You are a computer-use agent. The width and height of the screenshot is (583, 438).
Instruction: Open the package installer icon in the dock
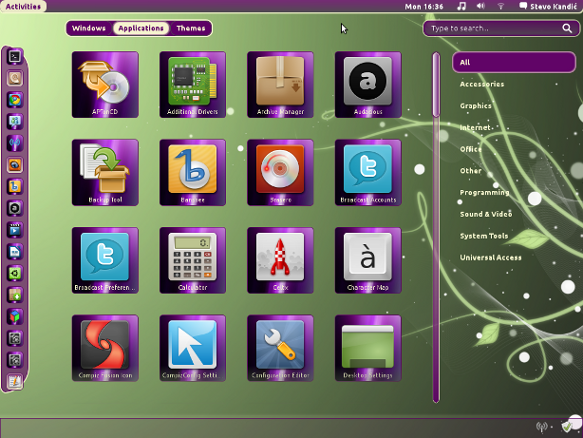15,295
